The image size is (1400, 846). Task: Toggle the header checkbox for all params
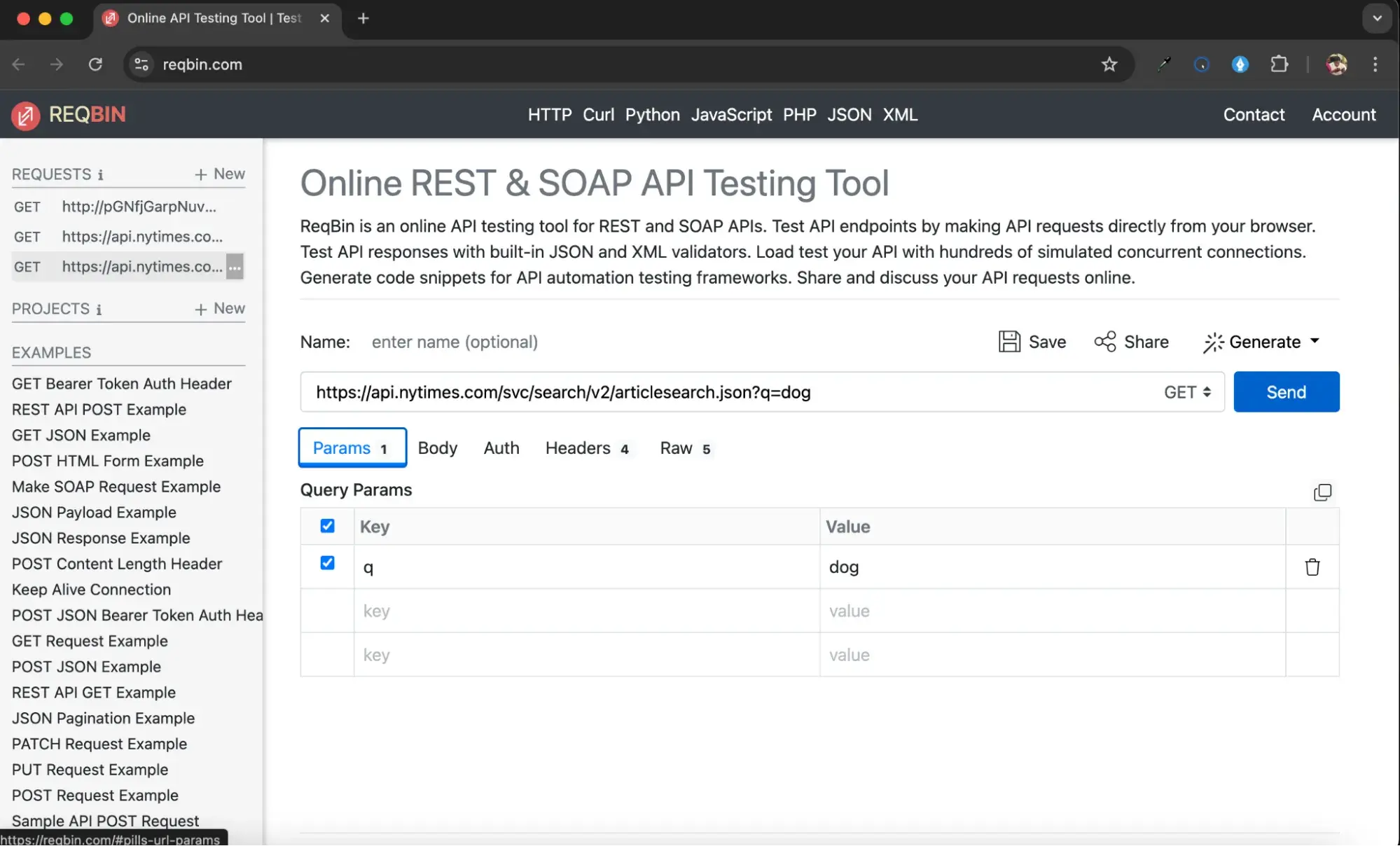[x=327, y=526]
